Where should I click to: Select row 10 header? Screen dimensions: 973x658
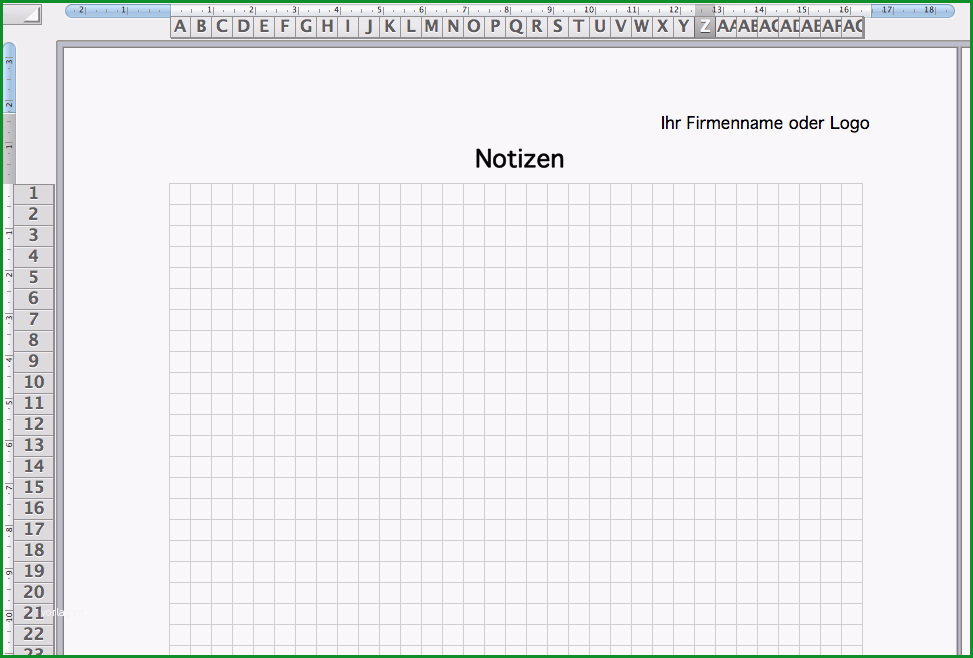(34, 382)
